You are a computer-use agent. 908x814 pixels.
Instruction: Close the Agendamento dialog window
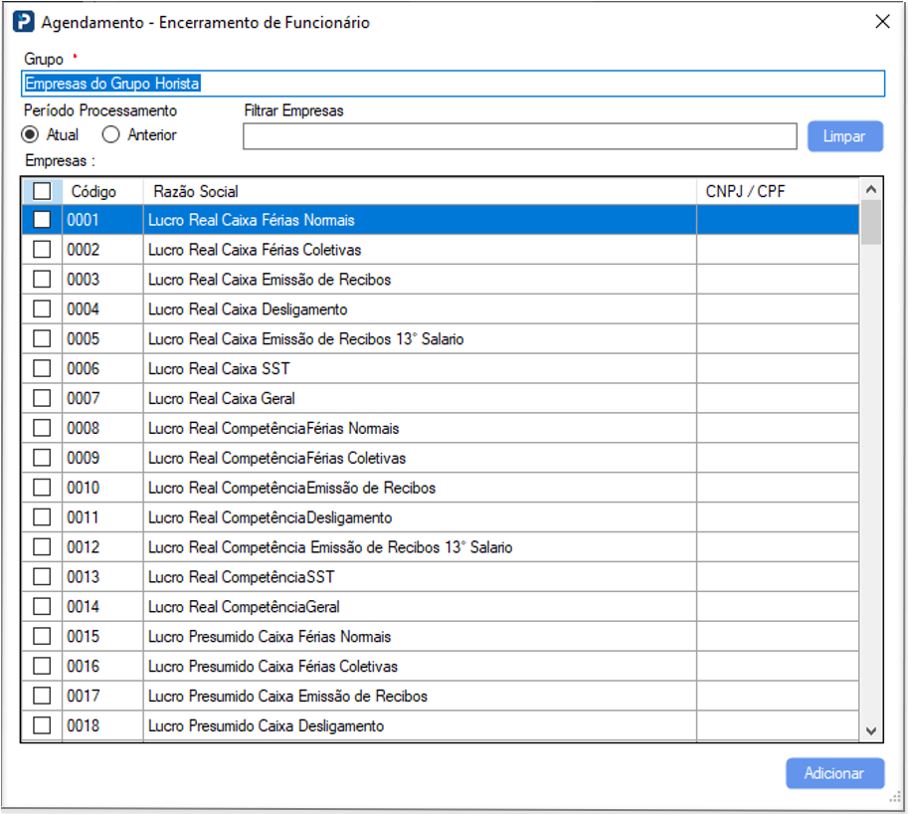pyautogui.click(x=882, y=22)
